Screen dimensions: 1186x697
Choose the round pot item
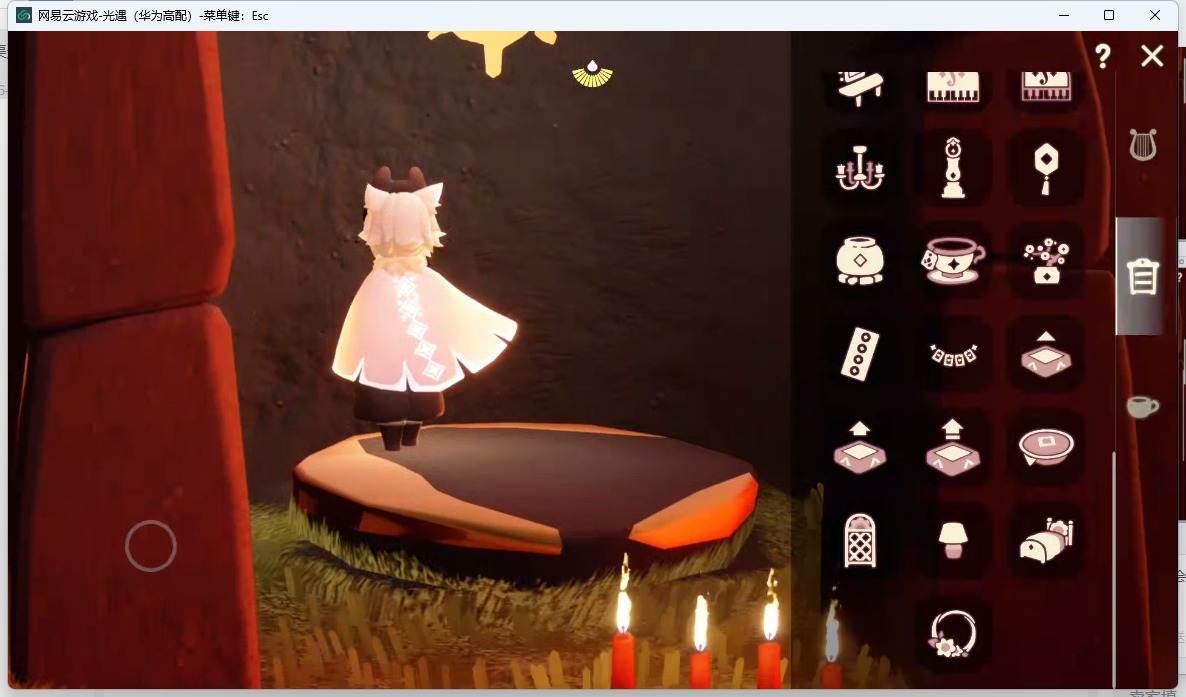860,261
